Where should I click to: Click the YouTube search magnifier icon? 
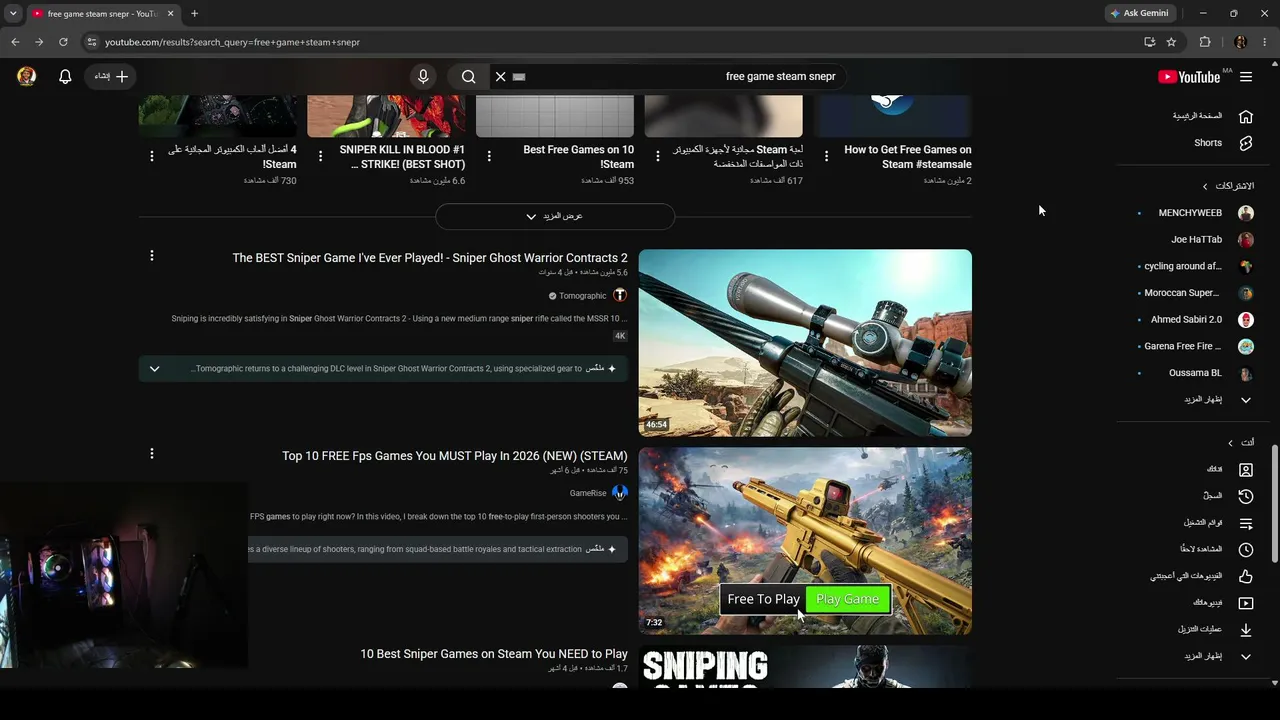click(468, 76)
